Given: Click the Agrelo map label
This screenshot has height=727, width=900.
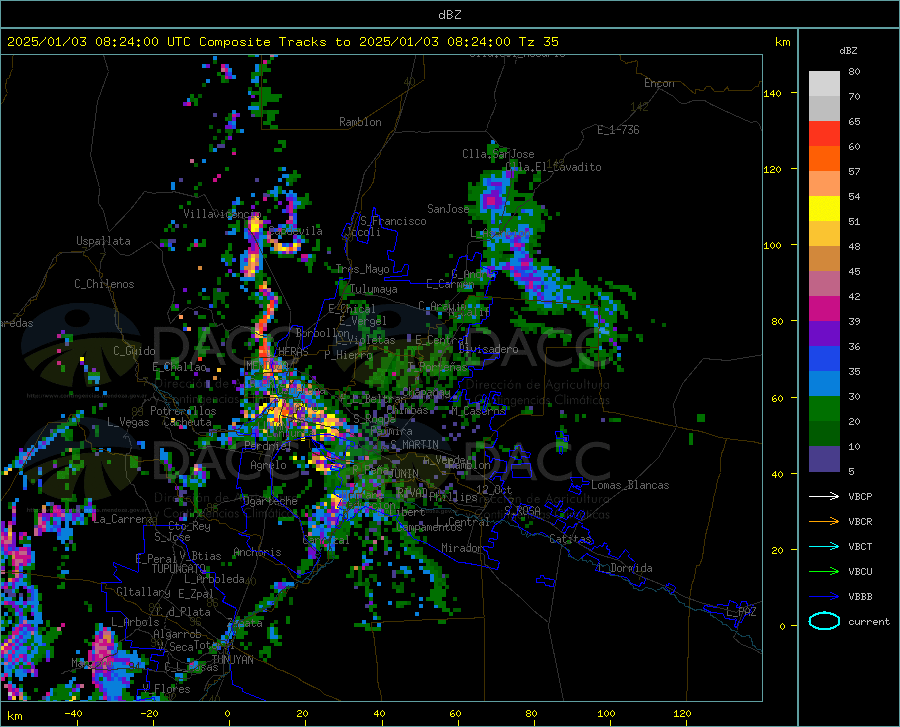Looking at the screenshot, I should [268, 465].
